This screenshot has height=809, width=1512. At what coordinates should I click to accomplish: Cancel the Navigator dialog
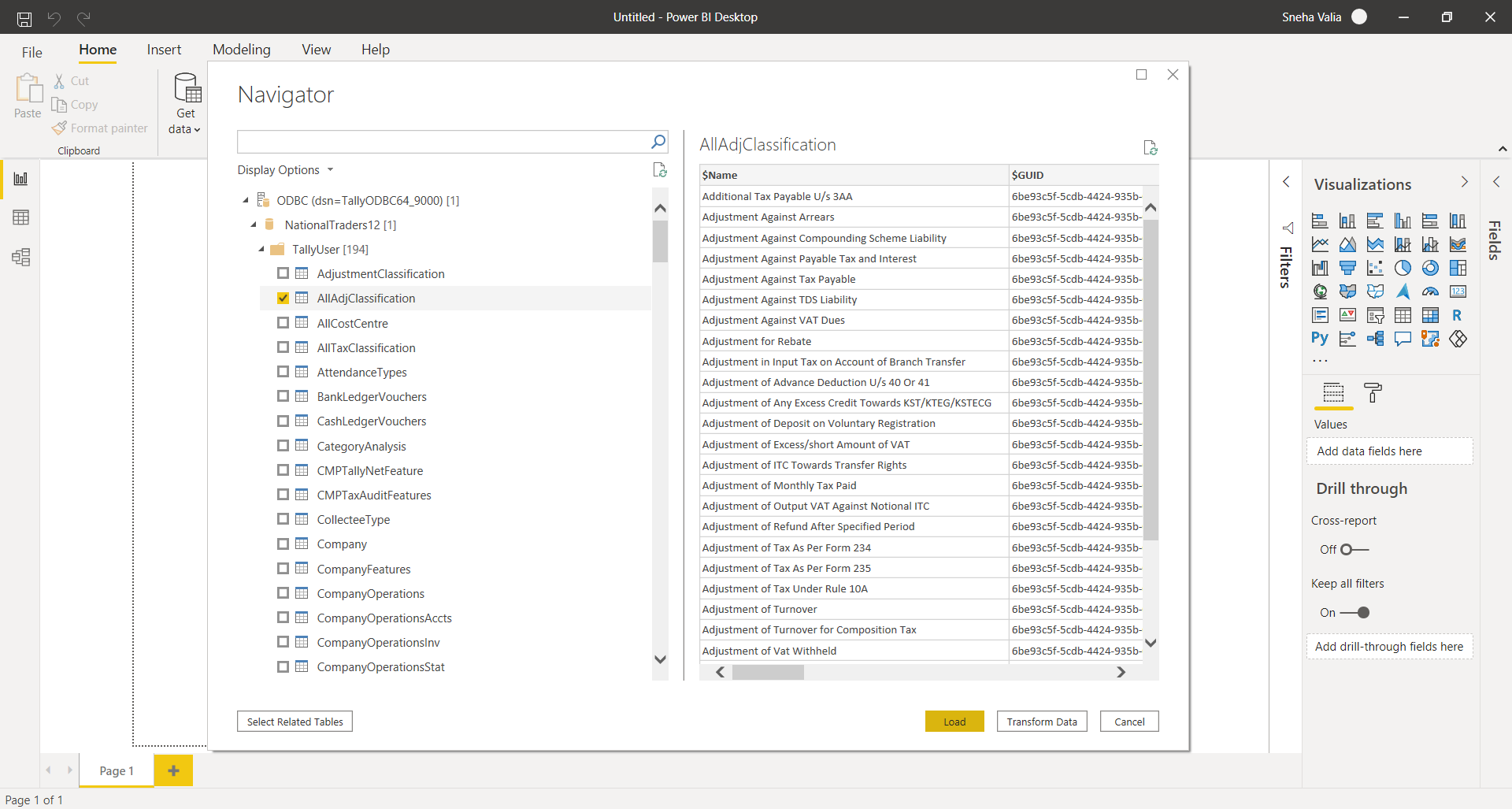pyautogui.click(x=1129, y=722)
